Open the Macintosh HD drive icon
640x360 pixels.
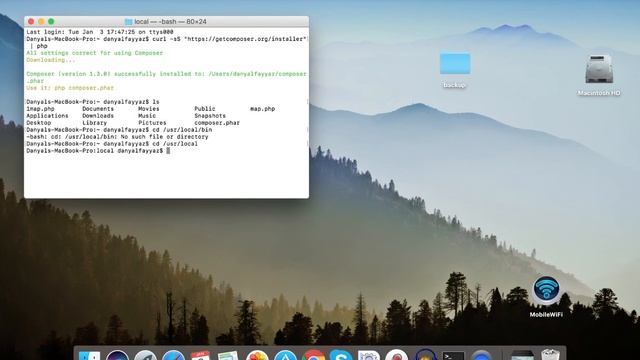(x=599, y=69)
